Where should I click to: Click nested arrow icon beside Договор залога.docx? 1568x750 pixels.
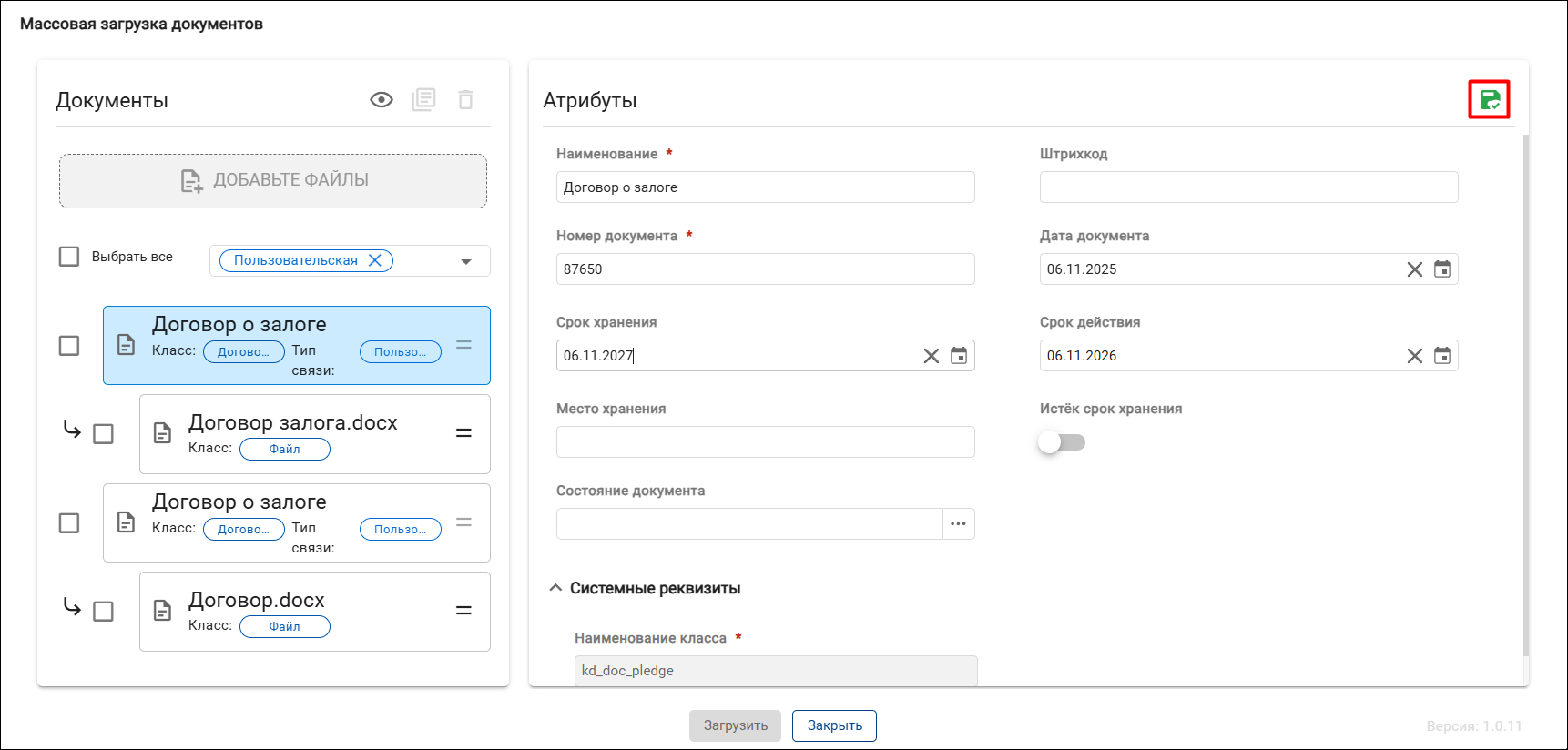point(72,430)
